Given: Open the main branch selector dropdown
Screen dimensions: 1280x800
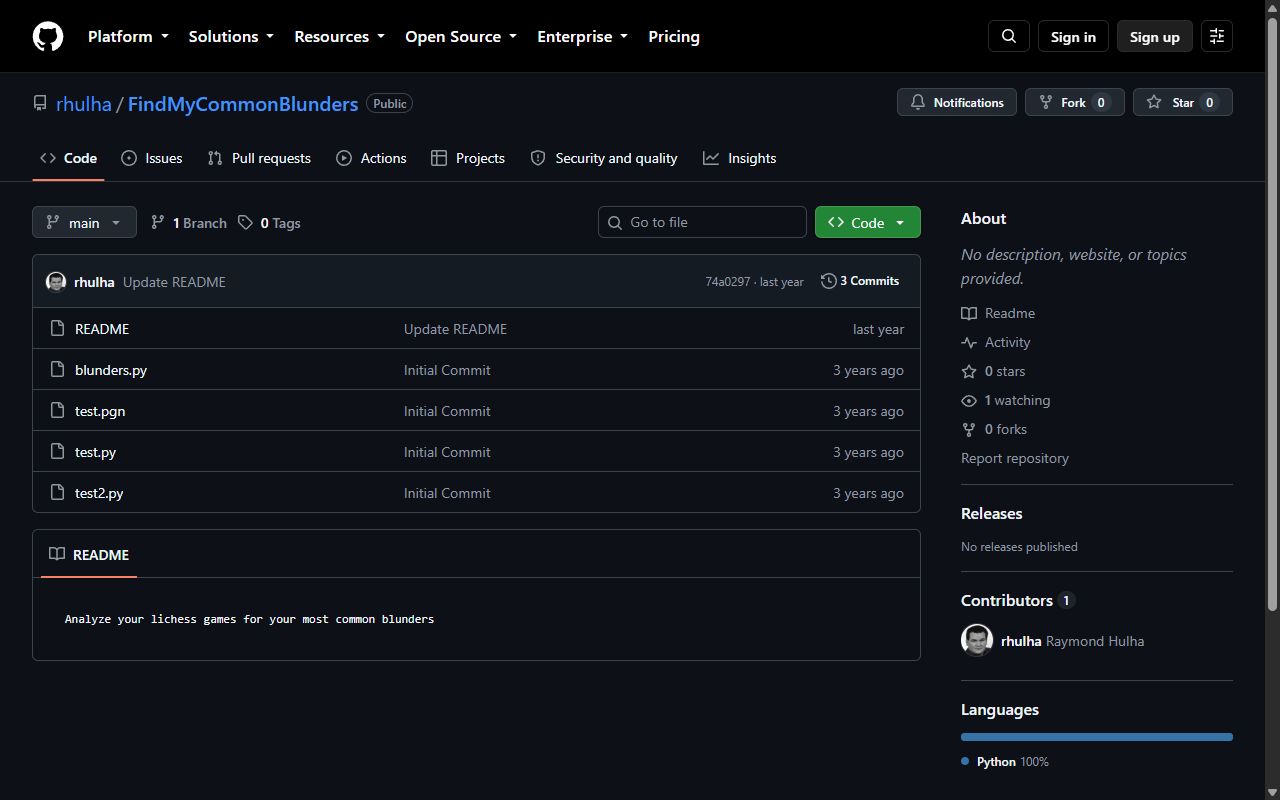Looking at the screenshot, I should 84,222.
